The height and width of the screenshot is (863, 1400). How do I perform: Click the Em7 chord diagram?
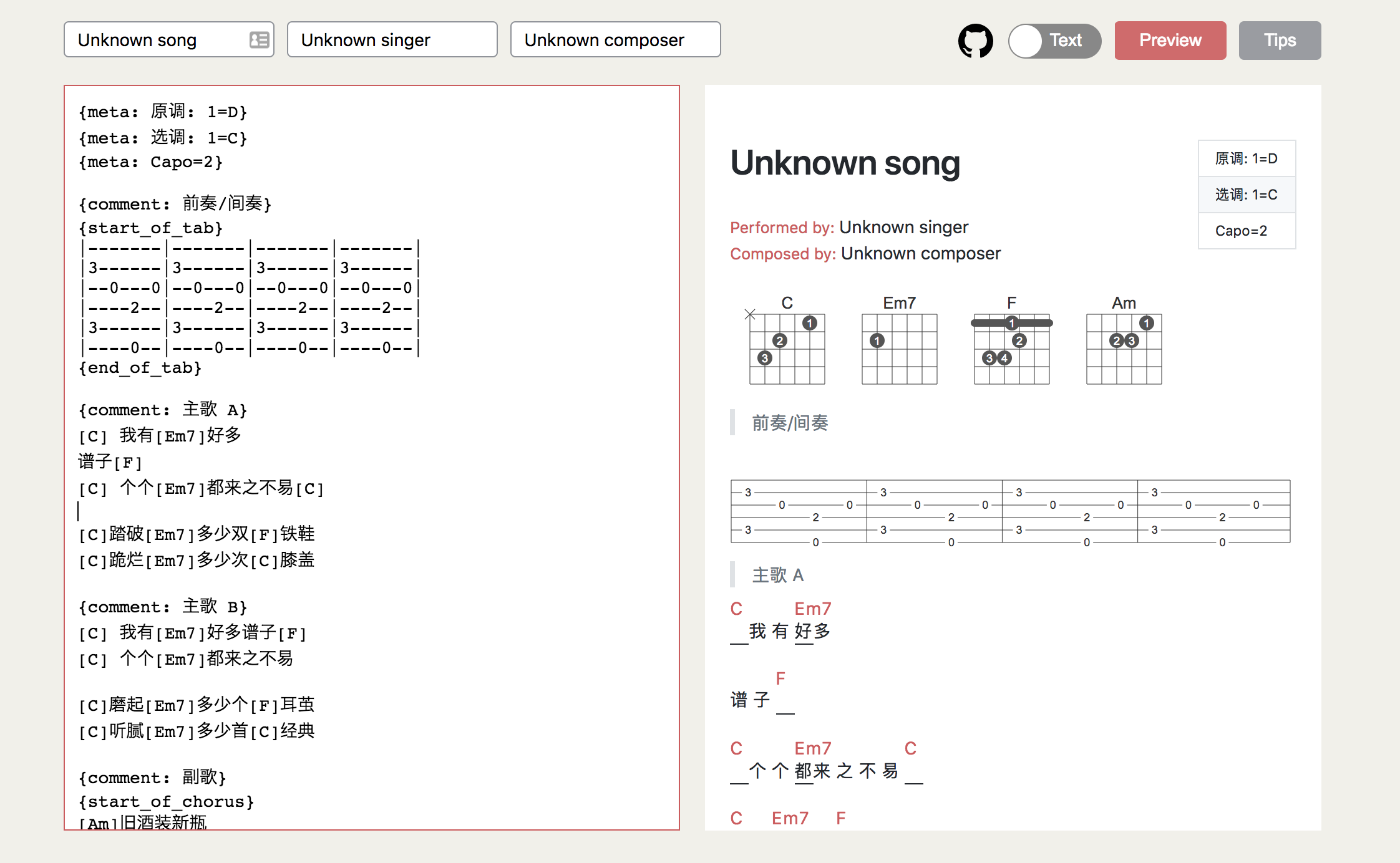click(899, 348)
